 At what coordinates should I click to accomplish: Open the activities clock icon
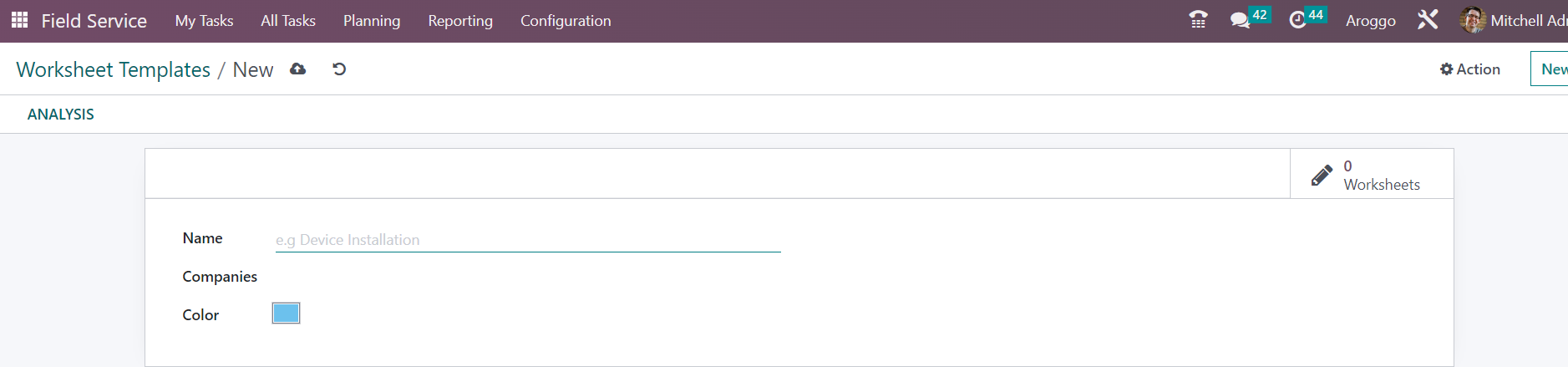click(x=1297, y=20)
